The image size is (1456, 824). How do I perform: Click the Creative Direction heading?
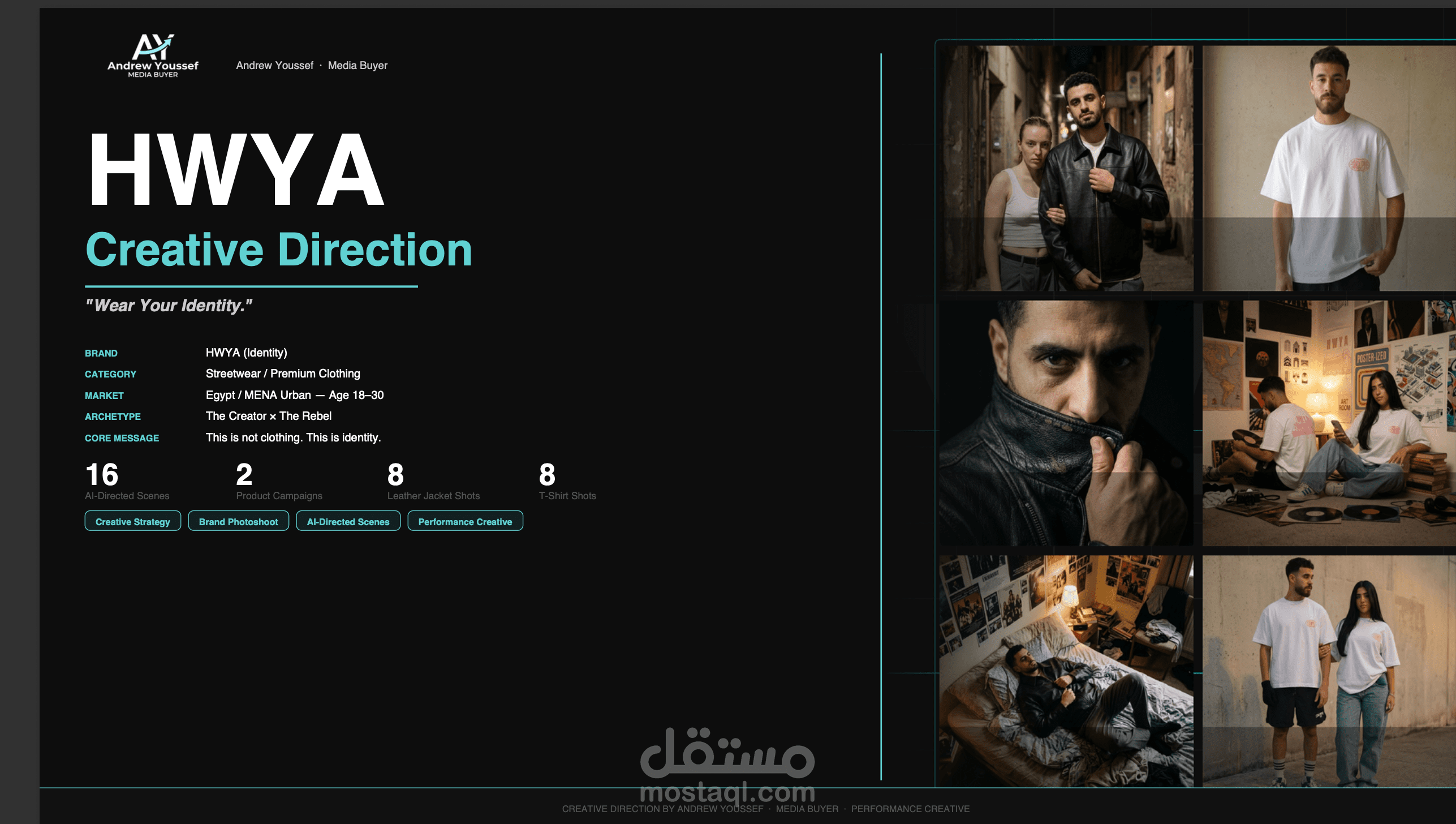click(279, 250)
